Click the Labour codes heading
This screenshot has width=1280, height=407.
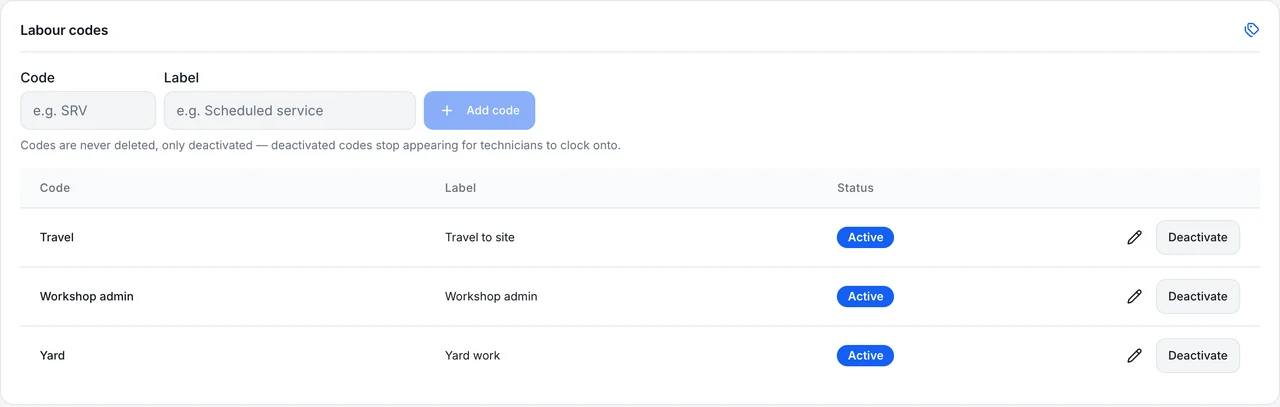[x=64, y=30]
